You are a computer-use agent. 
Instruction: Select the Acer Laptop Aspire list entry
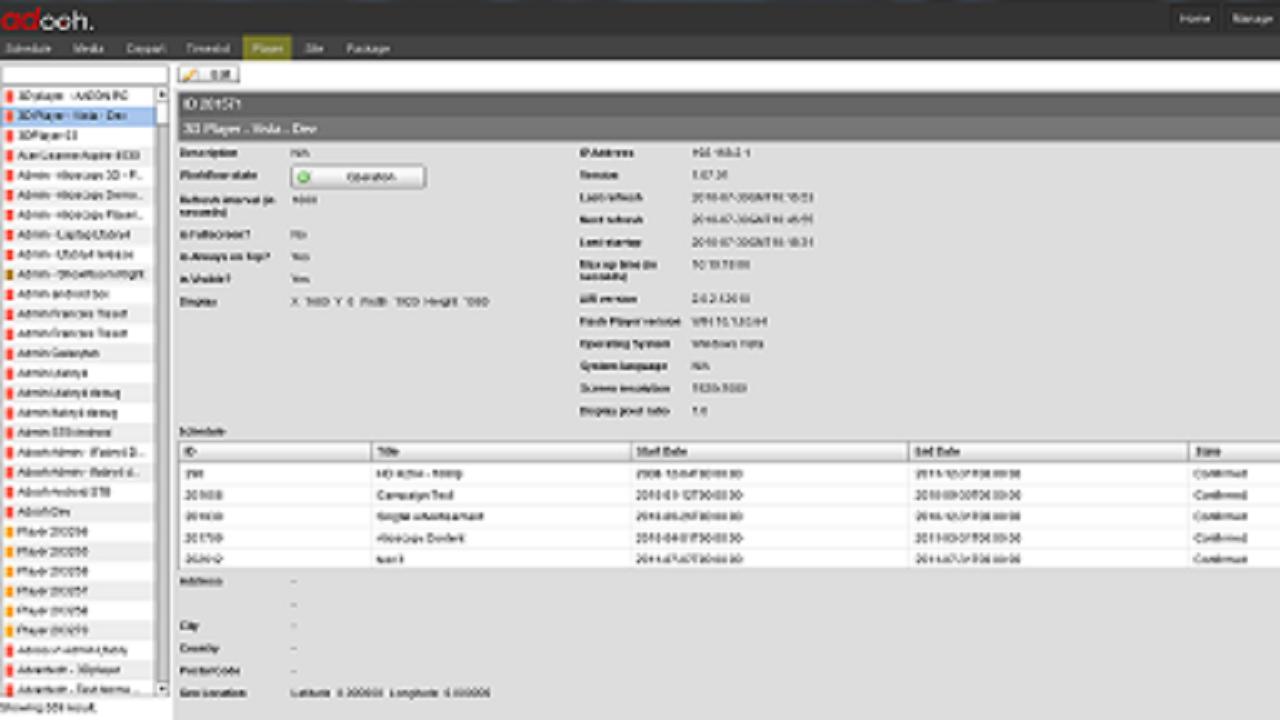point(79,156)
